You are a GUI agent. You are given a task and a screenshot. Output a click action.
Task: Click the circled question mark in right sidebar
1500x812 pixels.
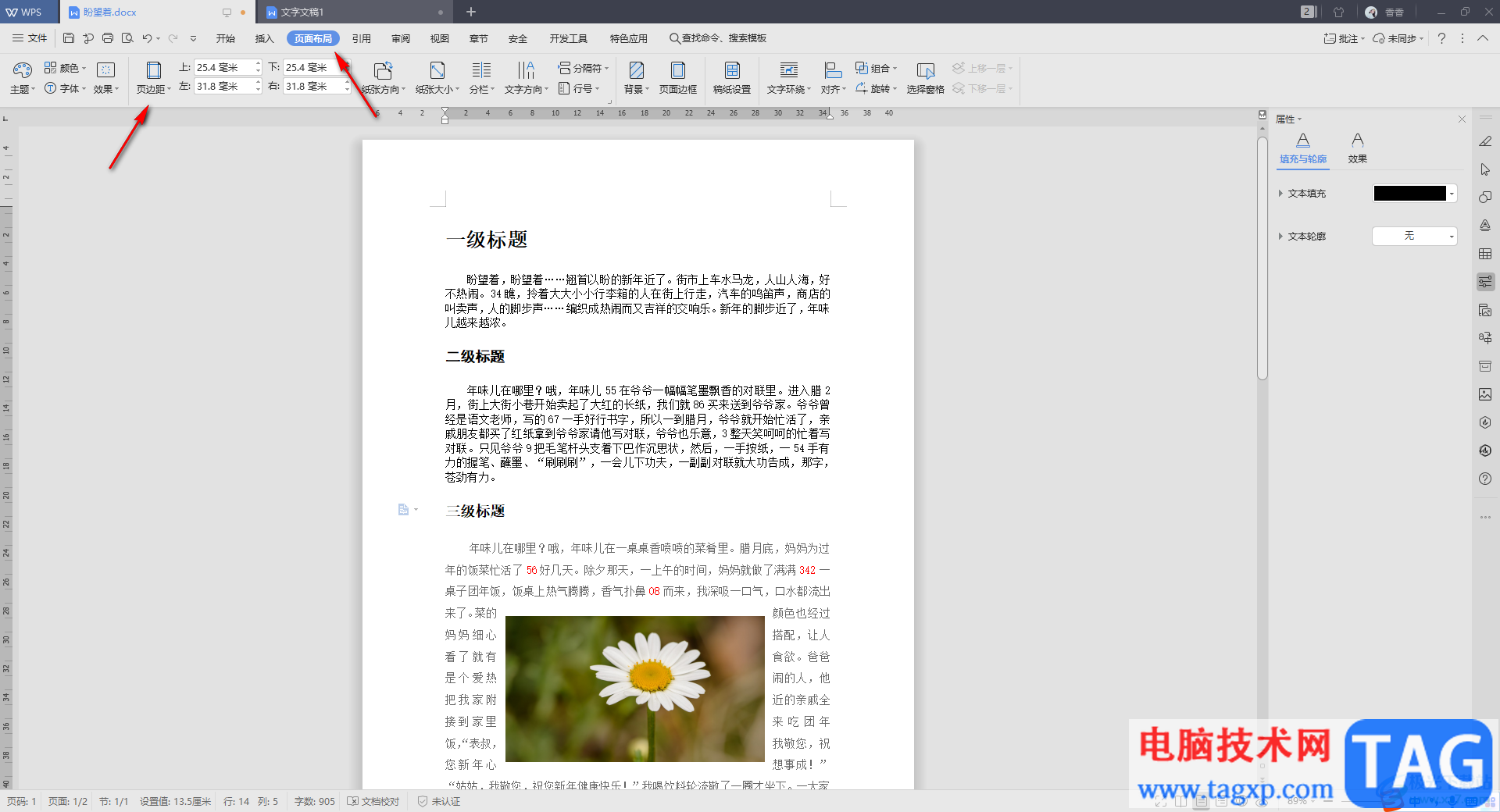(1485, 479)
